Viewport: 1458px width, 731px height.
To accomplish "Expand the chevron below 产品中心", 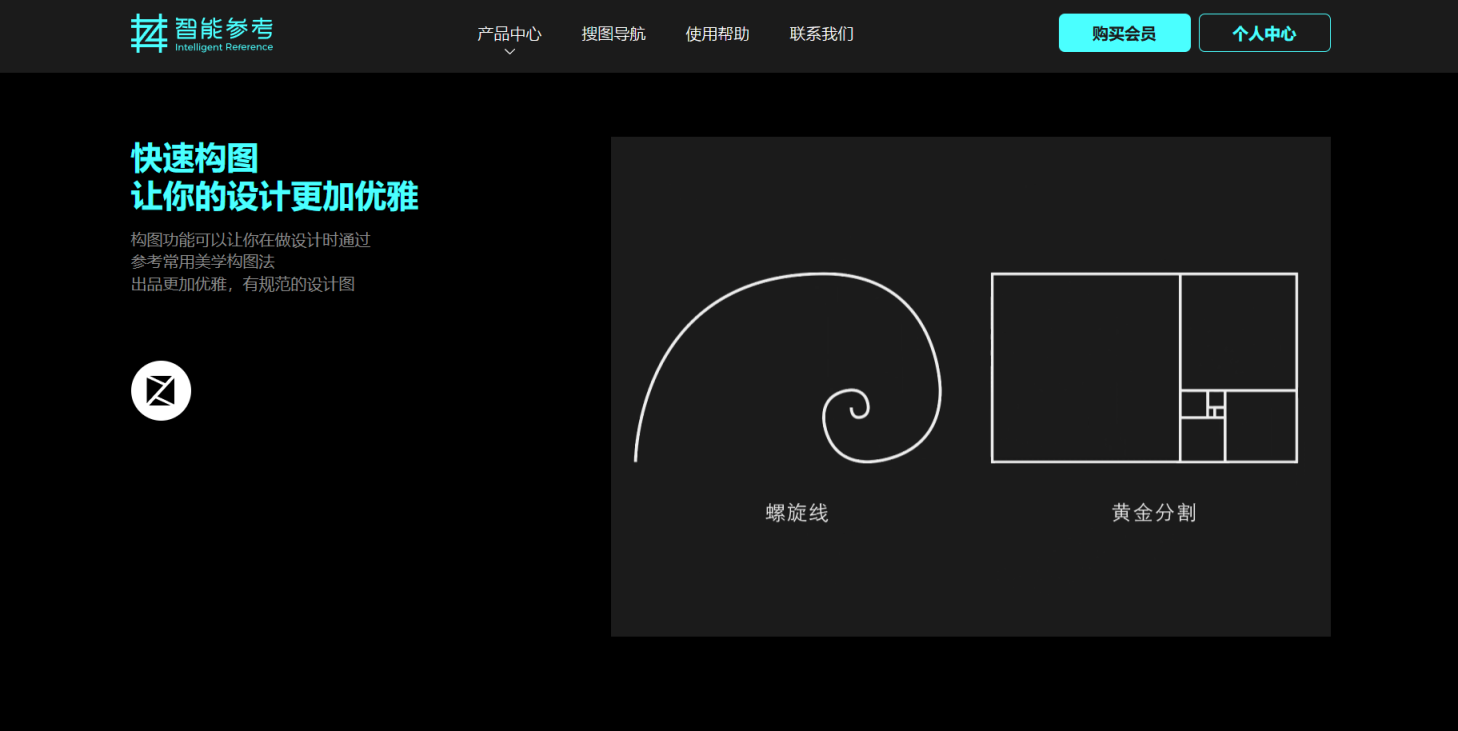I will pyautogui.click(x=509, y=52).
